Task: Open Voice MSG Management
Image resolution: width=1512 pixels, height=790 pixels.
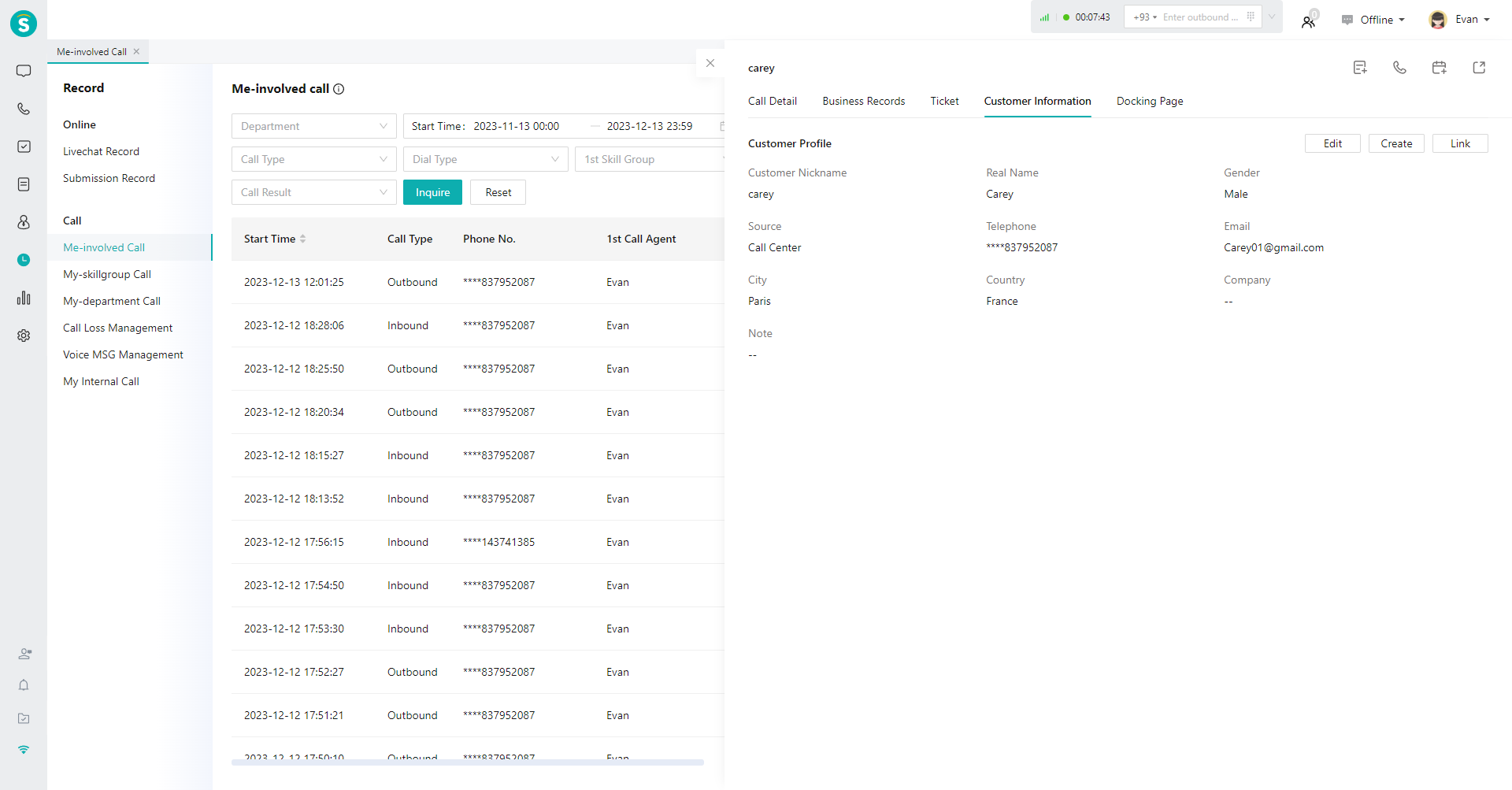Action: (123, 354)
